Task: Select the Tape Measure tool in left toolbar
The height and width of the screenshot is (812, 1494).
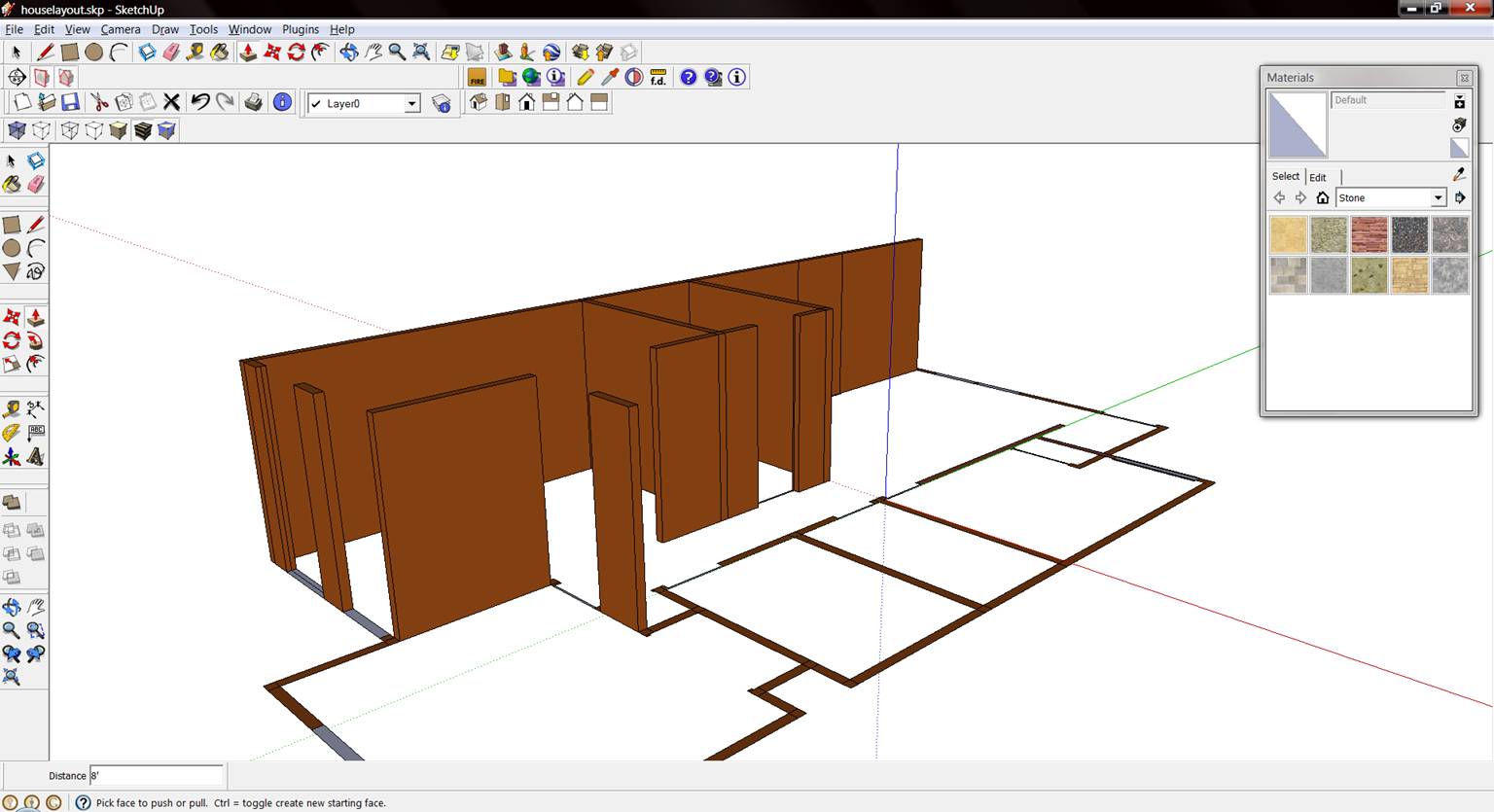Action: pyautogui.click(x=12, y=409)
